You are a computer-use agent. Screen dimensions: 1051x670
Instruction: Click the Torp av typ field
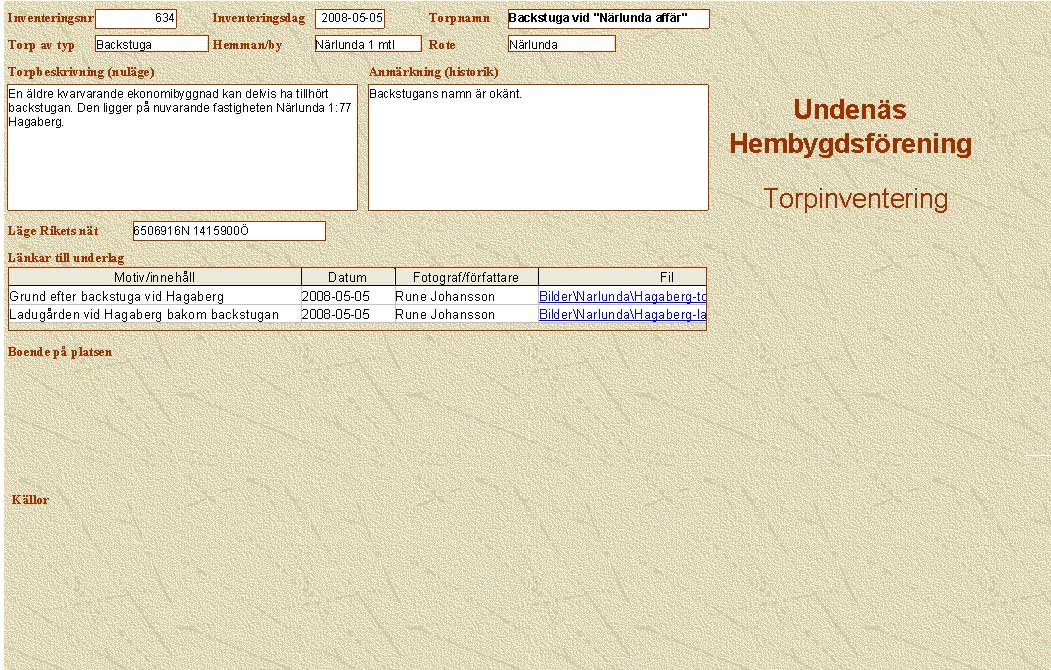[x=151, y=44]
